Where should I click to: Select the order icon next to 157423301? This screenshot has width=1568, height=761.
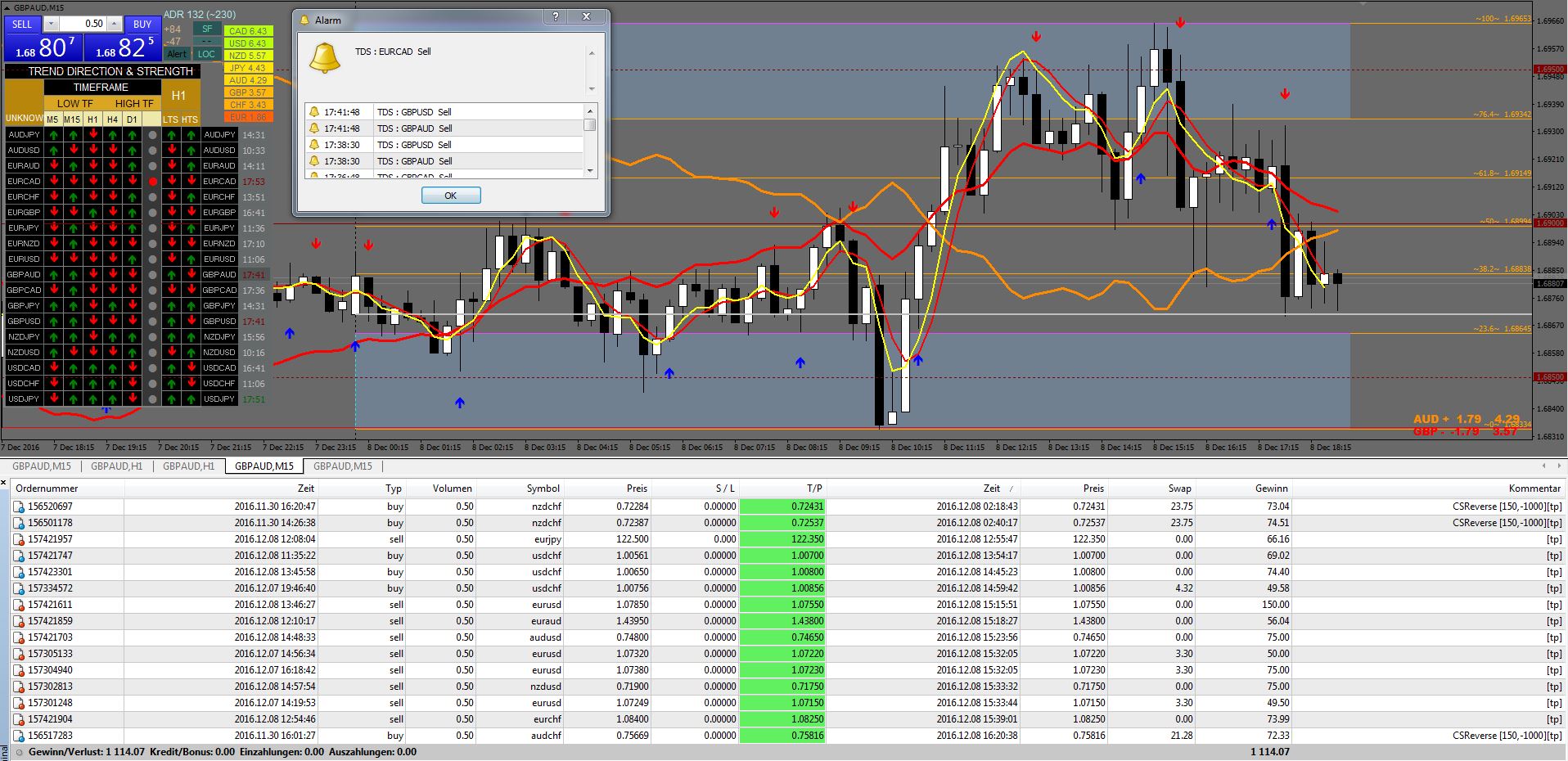pos(19,572)
